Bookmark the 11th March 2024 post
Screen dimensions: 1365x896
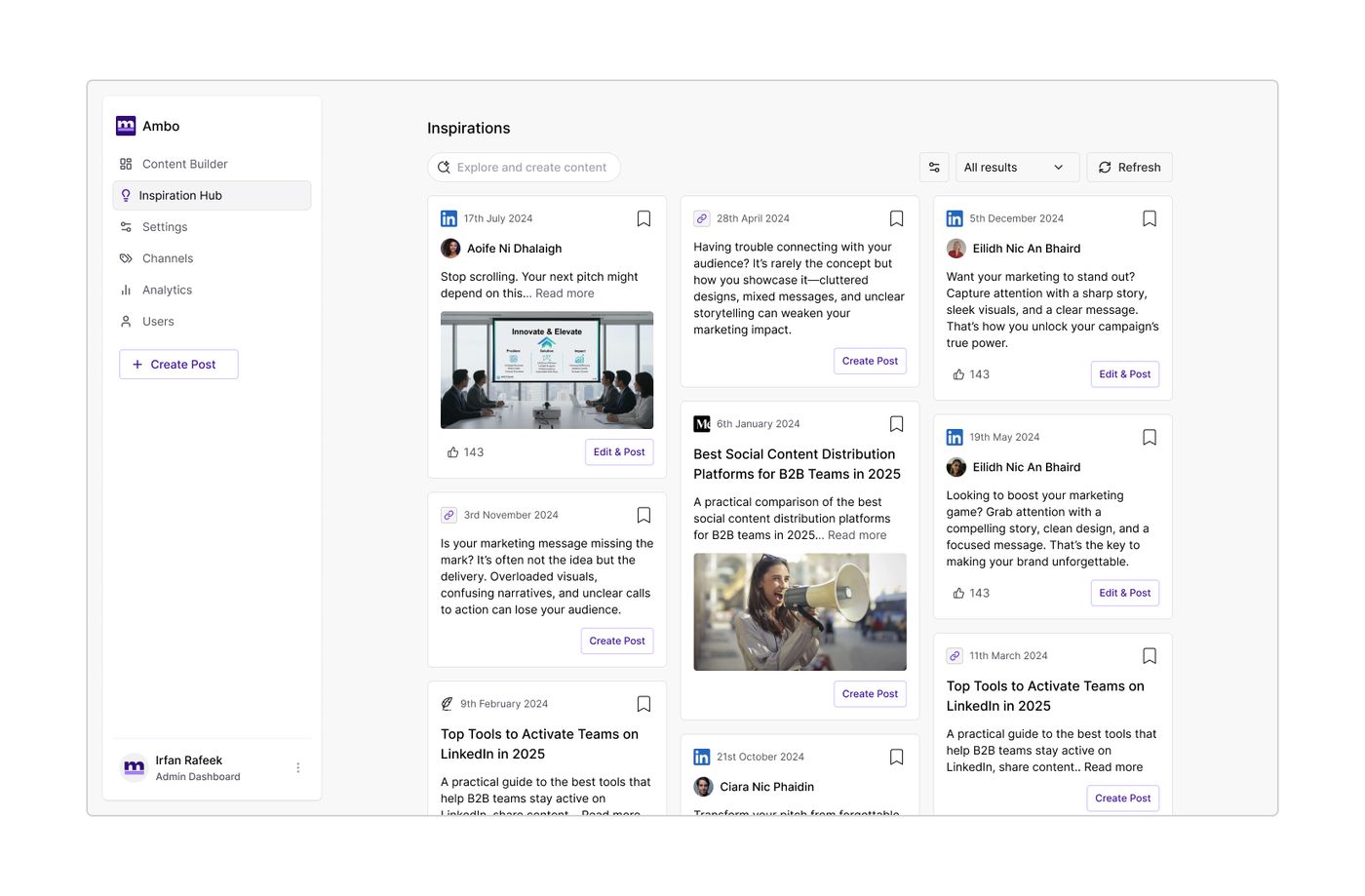[1150, 656]
